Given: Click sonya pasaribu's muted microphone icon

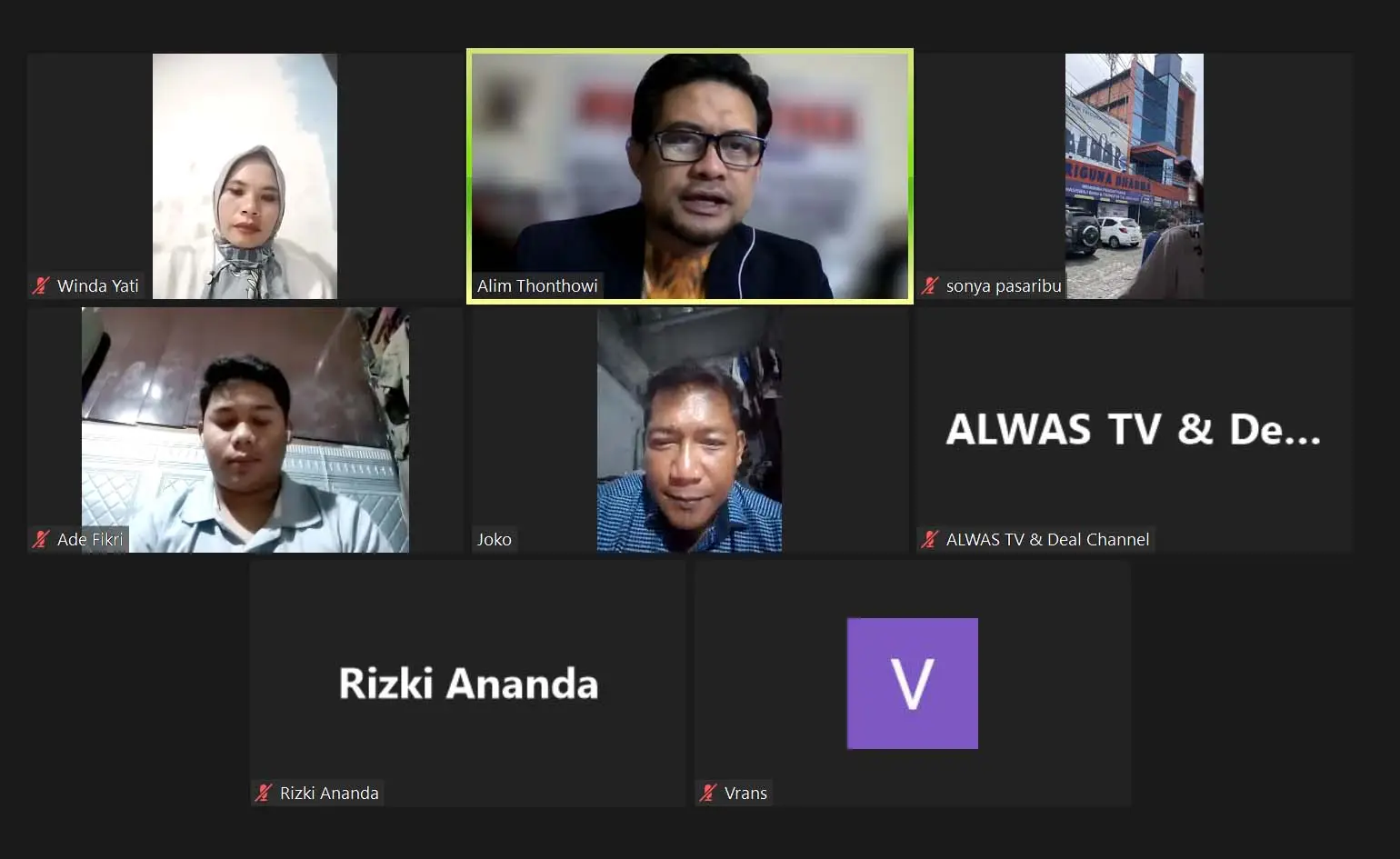Looking at the screenshot, I should tap(929, 285).
